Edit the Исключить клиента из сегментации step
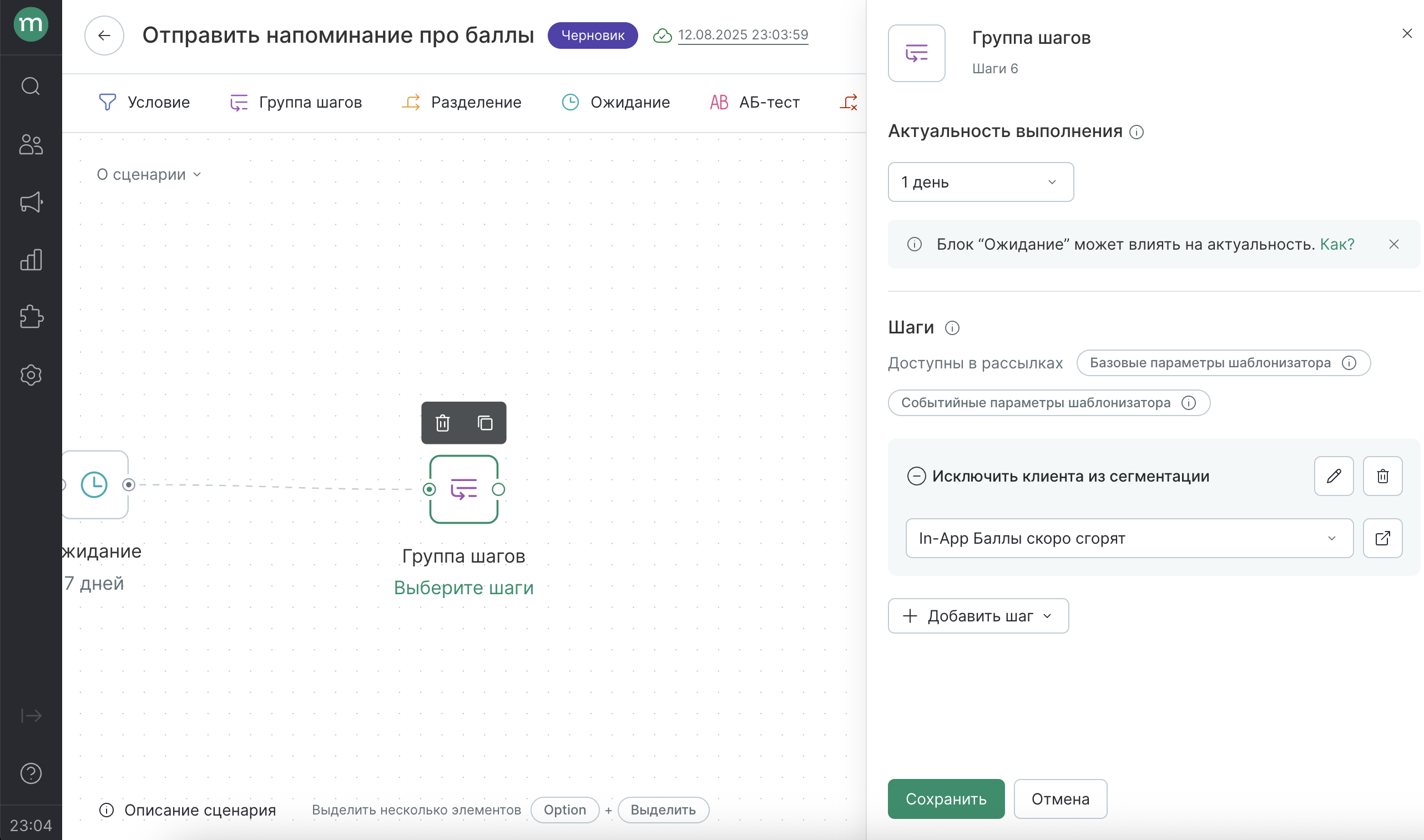This screenshot has width=1424, height=840. point(1334,476)
